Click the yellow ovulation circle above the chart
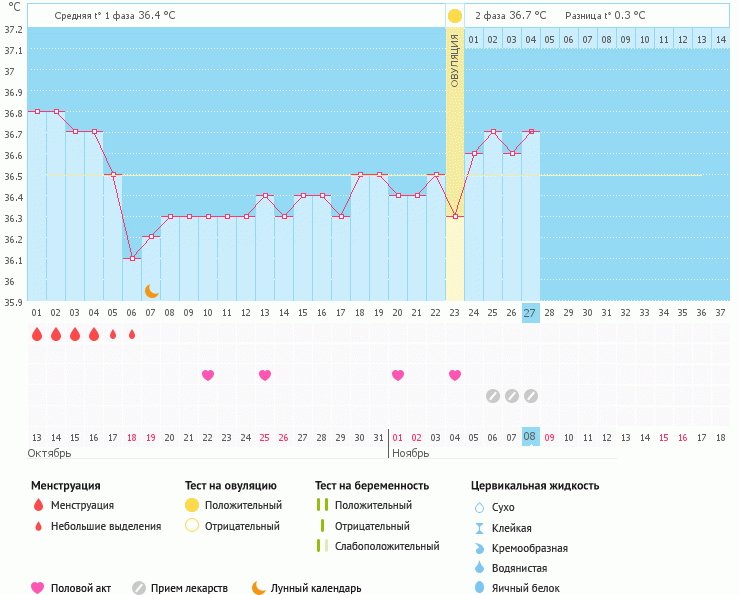Image resolution: width=739 pixels, height=595 pixels. tap(455, 16)
